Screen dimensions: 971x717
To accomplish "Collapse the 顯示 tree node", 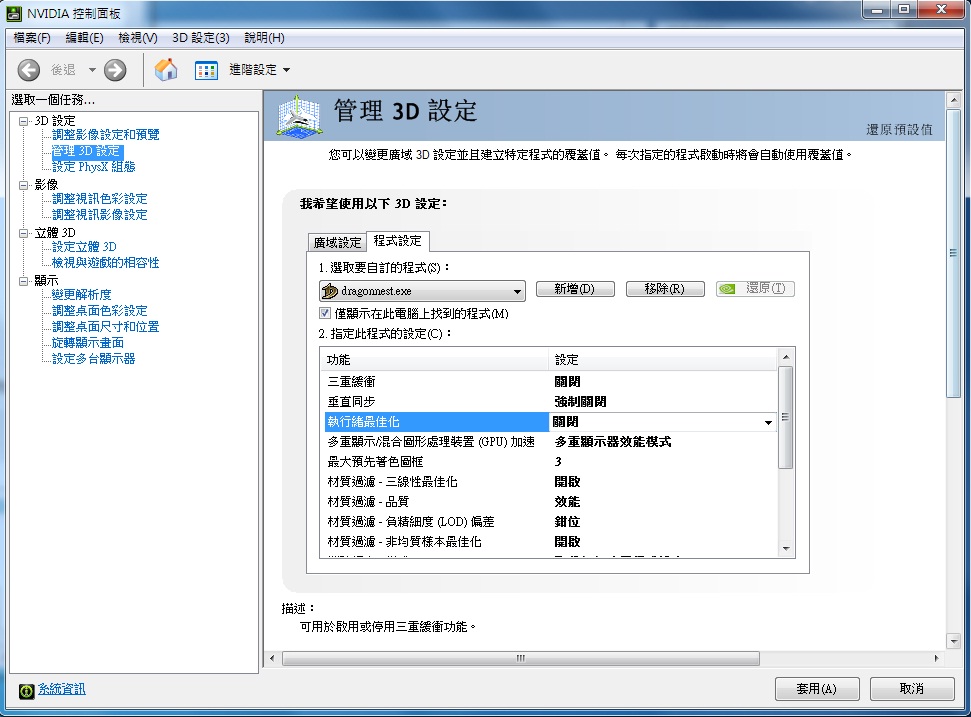I will coord(24,281).
